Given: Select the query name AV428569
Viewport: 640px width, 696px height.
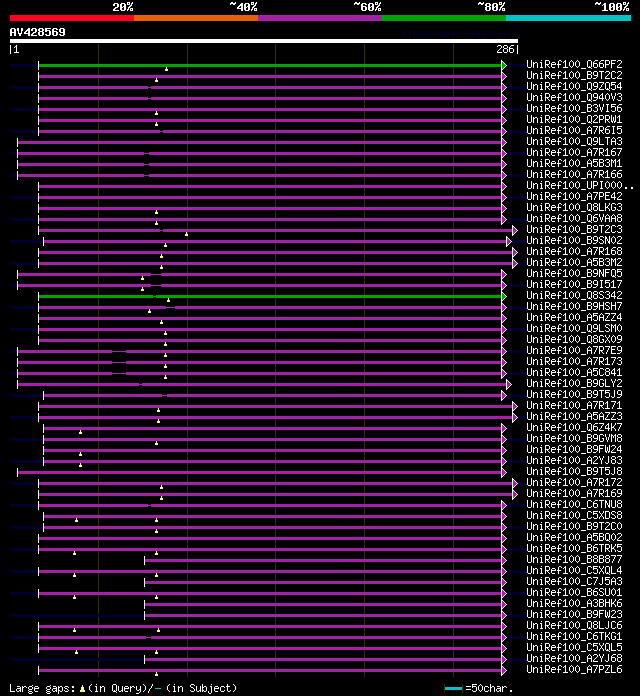Looking at the screenshot, I should (x=37, y=32).
